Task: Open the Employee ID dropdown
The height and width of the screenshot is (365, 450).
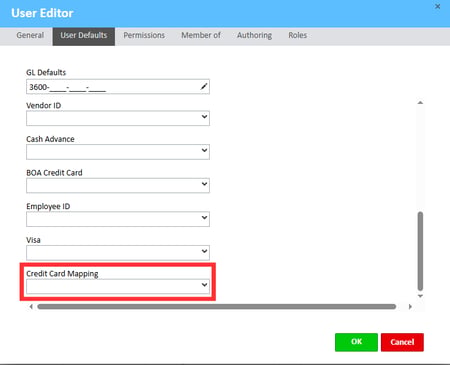Action: coord(118,219)
